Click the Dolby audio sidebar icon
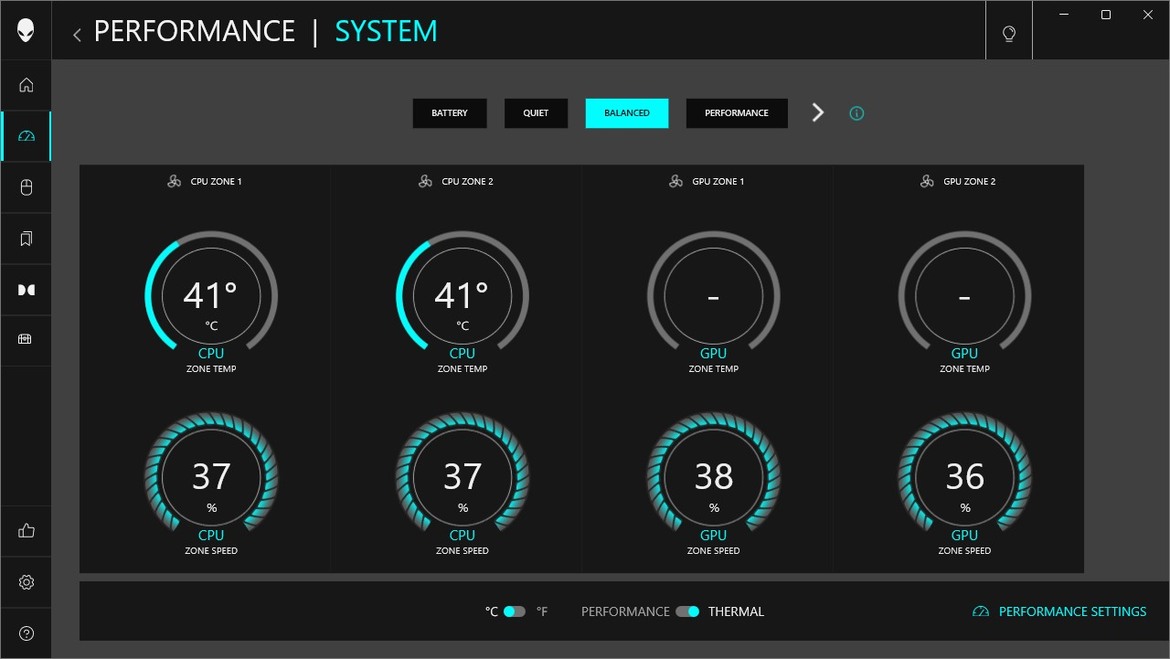 (26, 290)
